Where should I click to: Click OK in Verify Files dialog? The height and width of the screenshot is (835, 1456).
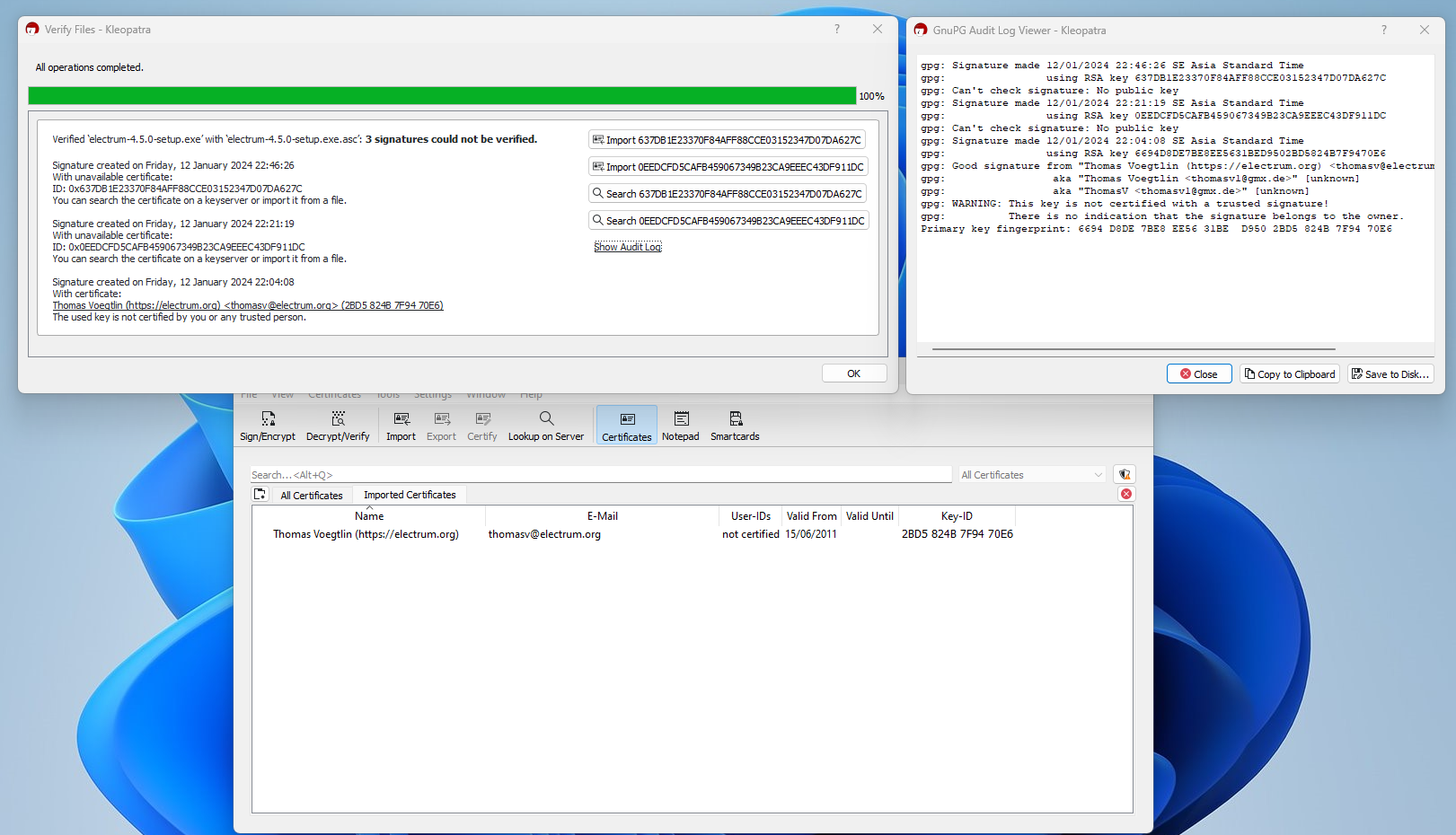pos(854,374)
